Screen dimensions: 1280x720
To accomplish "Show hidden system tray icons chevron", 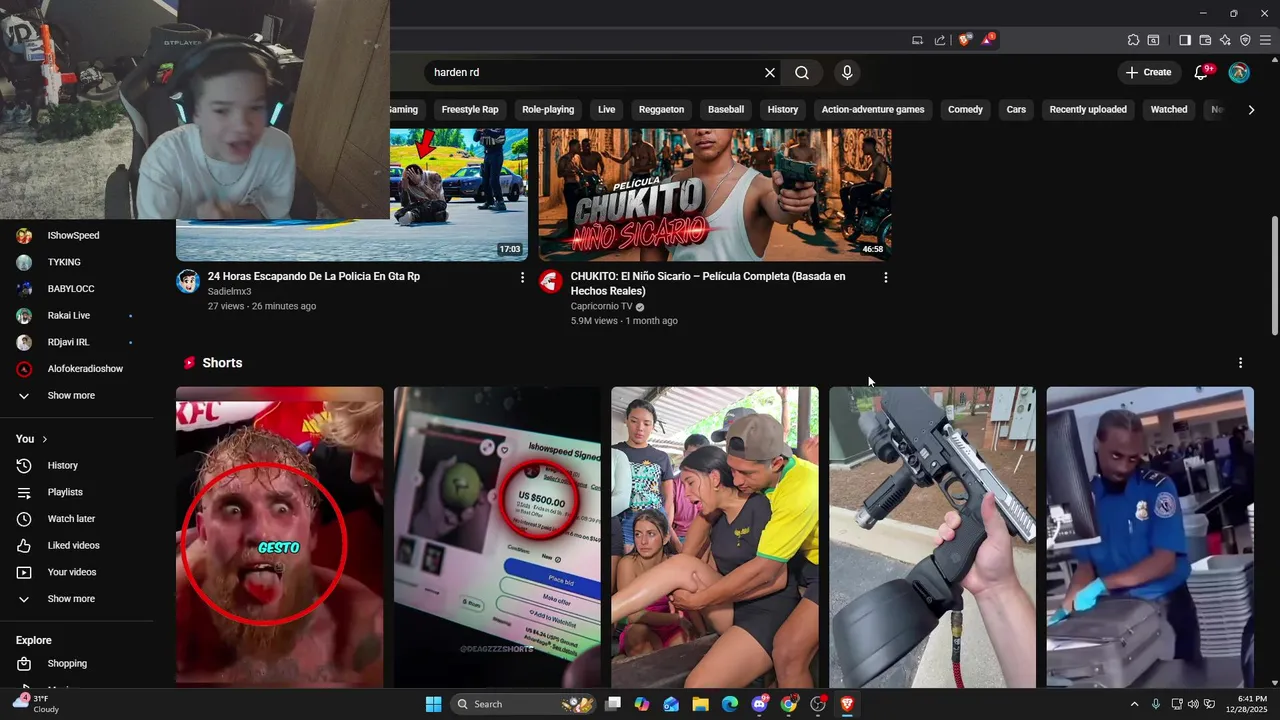I will click(x=1134, y=704).
